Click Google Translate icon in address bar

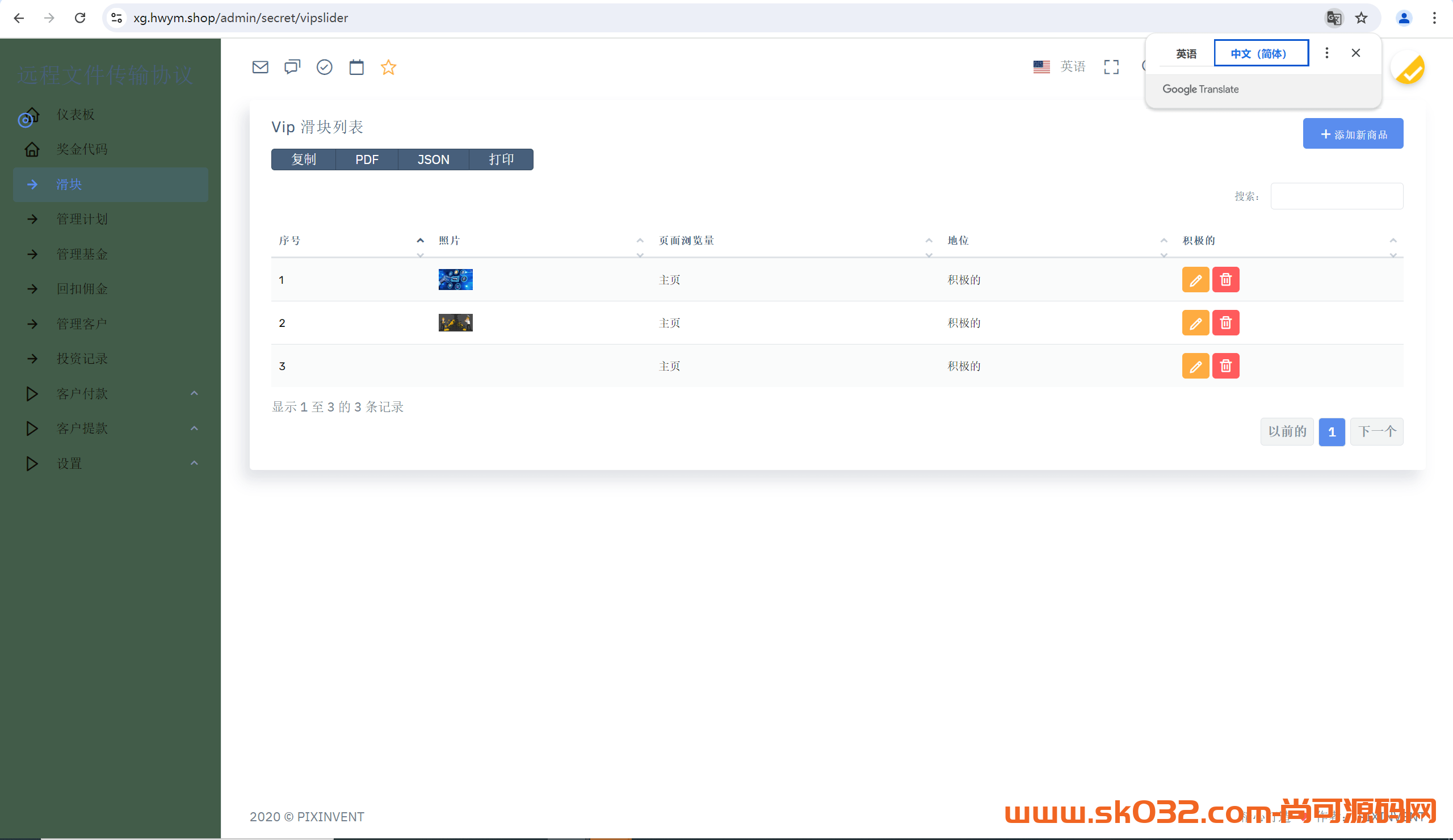coord(1334,18)
